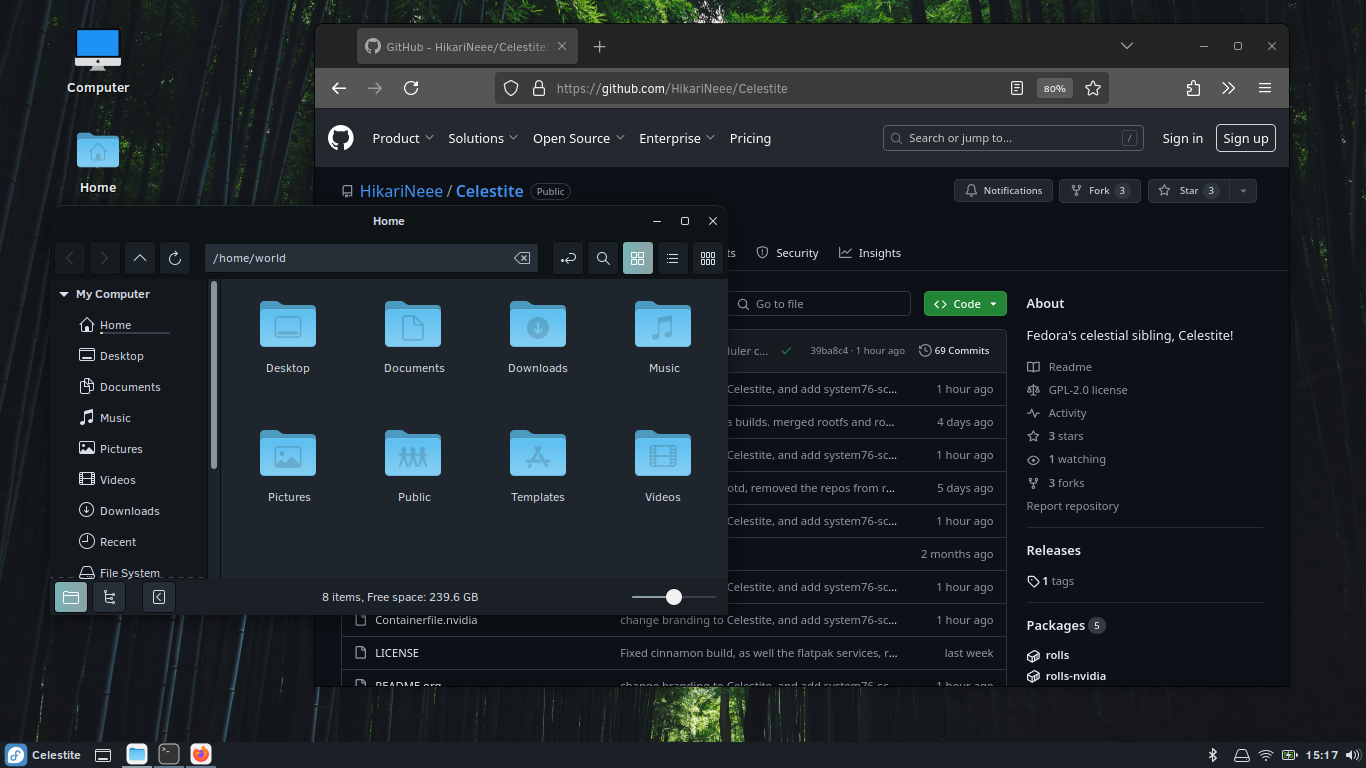The width and height of the screenshot is (1366, 768).
Task: Switch to compact view in file manager
Action: 708,258
